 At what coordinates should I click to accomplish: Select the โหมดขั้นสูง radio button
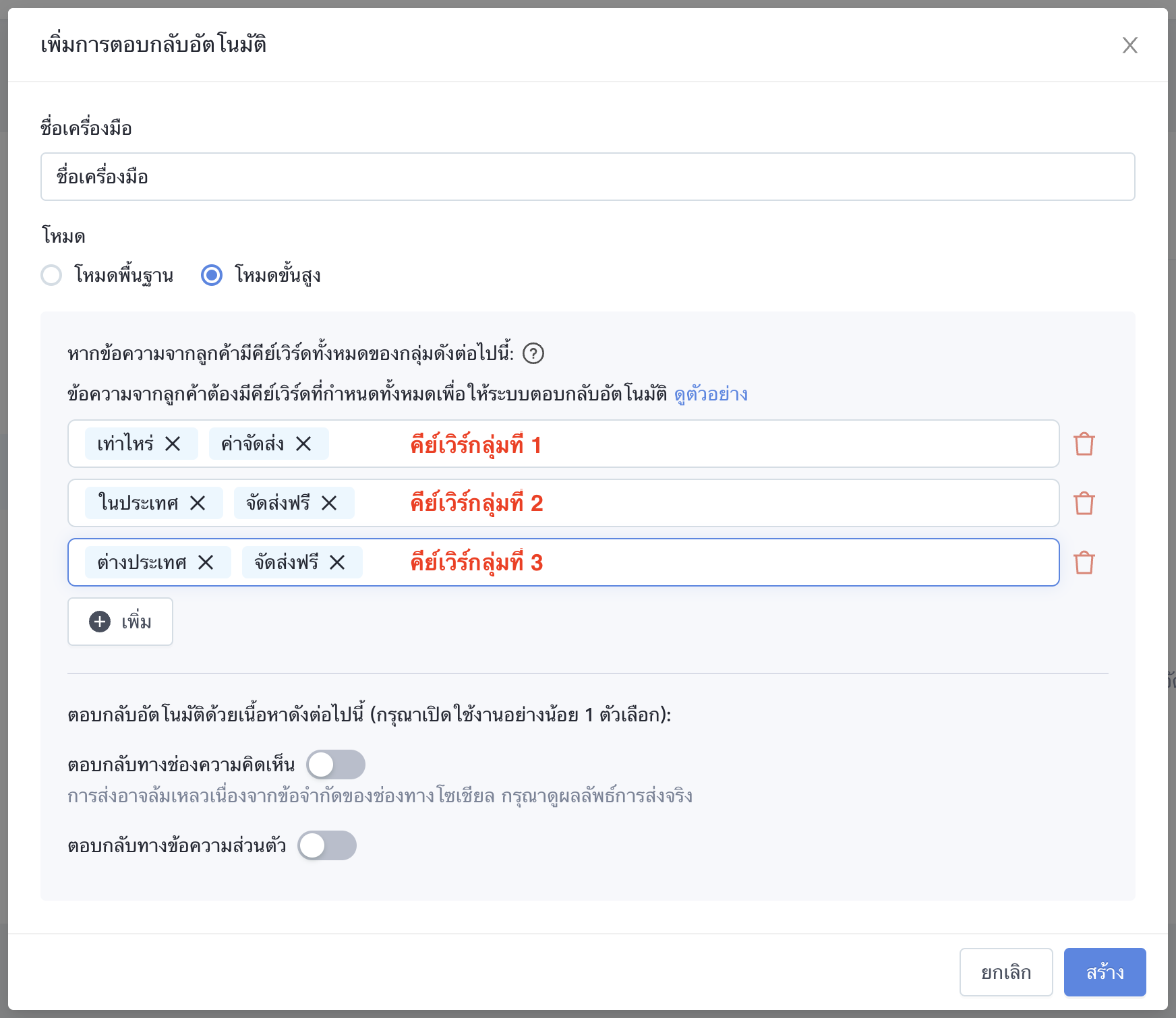click(212, 275)
